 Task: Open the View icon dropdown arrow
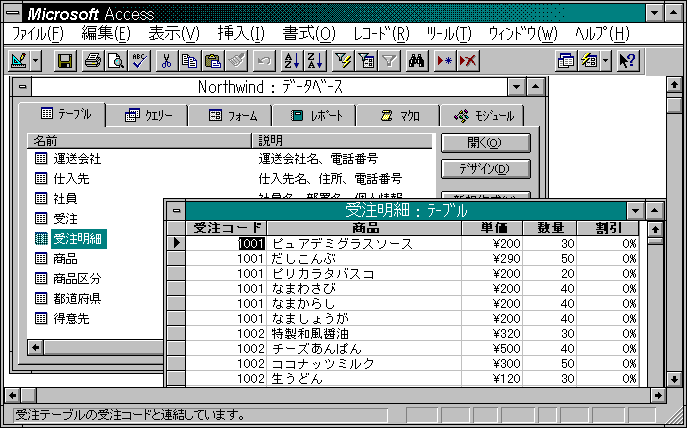[36, 61]
